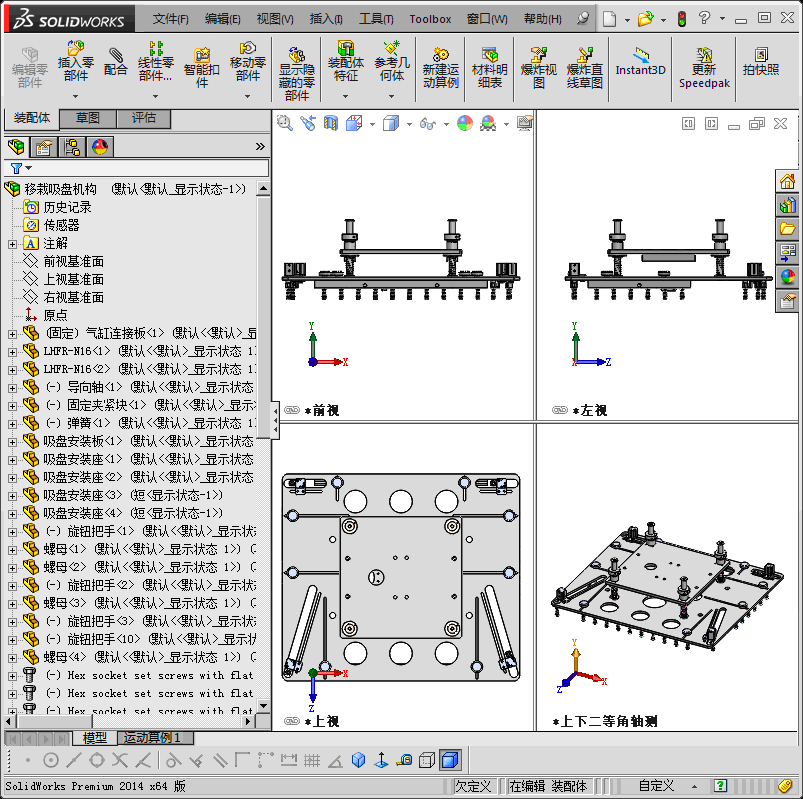Click the filter funnel icon
803x799 pixels.
[x=16, y=168]
